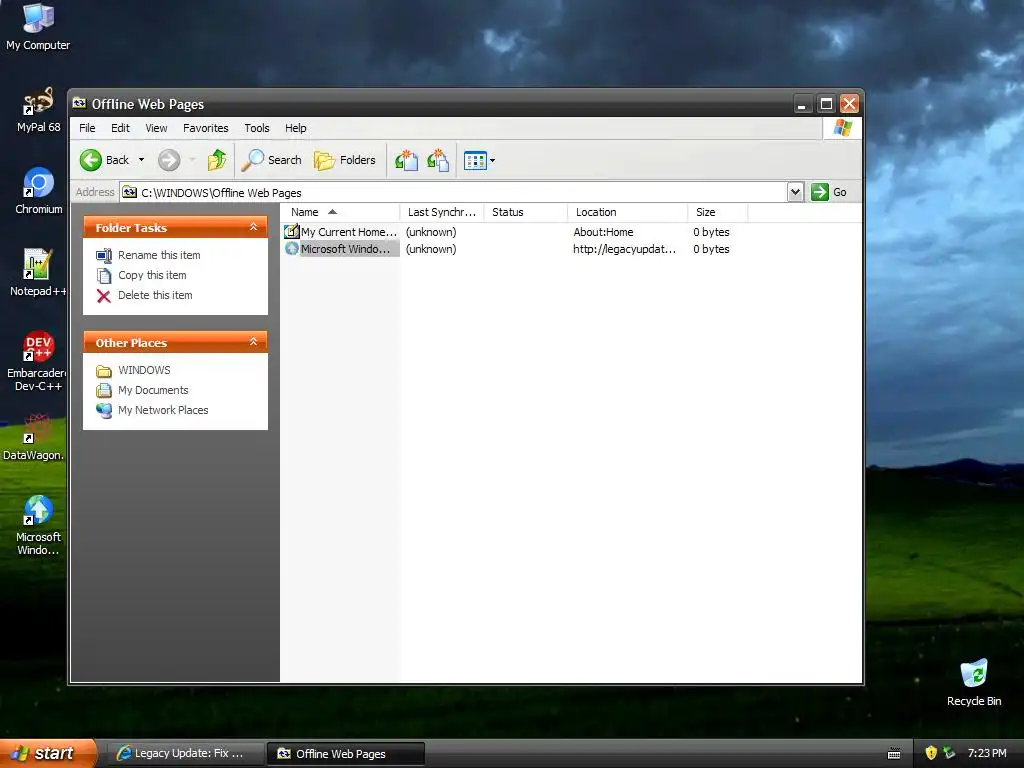The width and height of the screenshot is (1024, 768).
Task: Sort by Last Synchronized column header
Action: [441, 212]
